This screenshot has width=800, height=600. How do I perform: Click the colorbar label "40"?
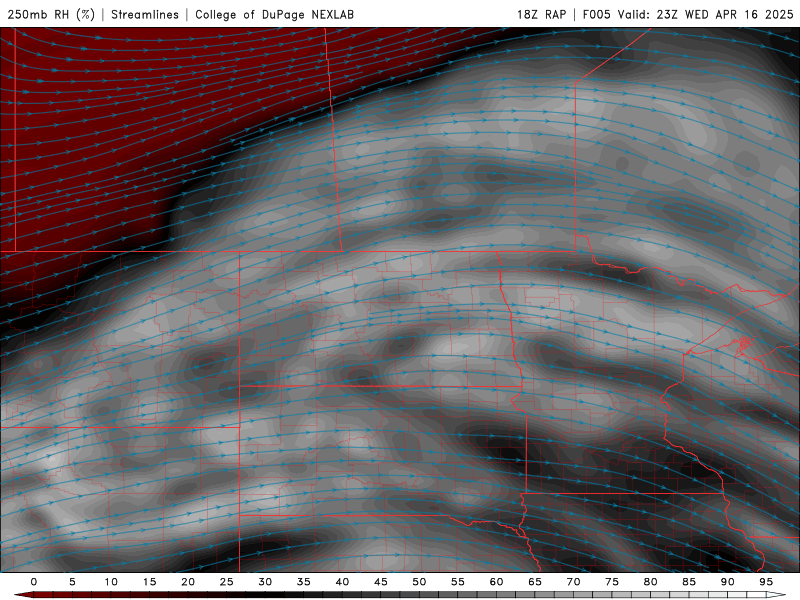pos(342,582)
